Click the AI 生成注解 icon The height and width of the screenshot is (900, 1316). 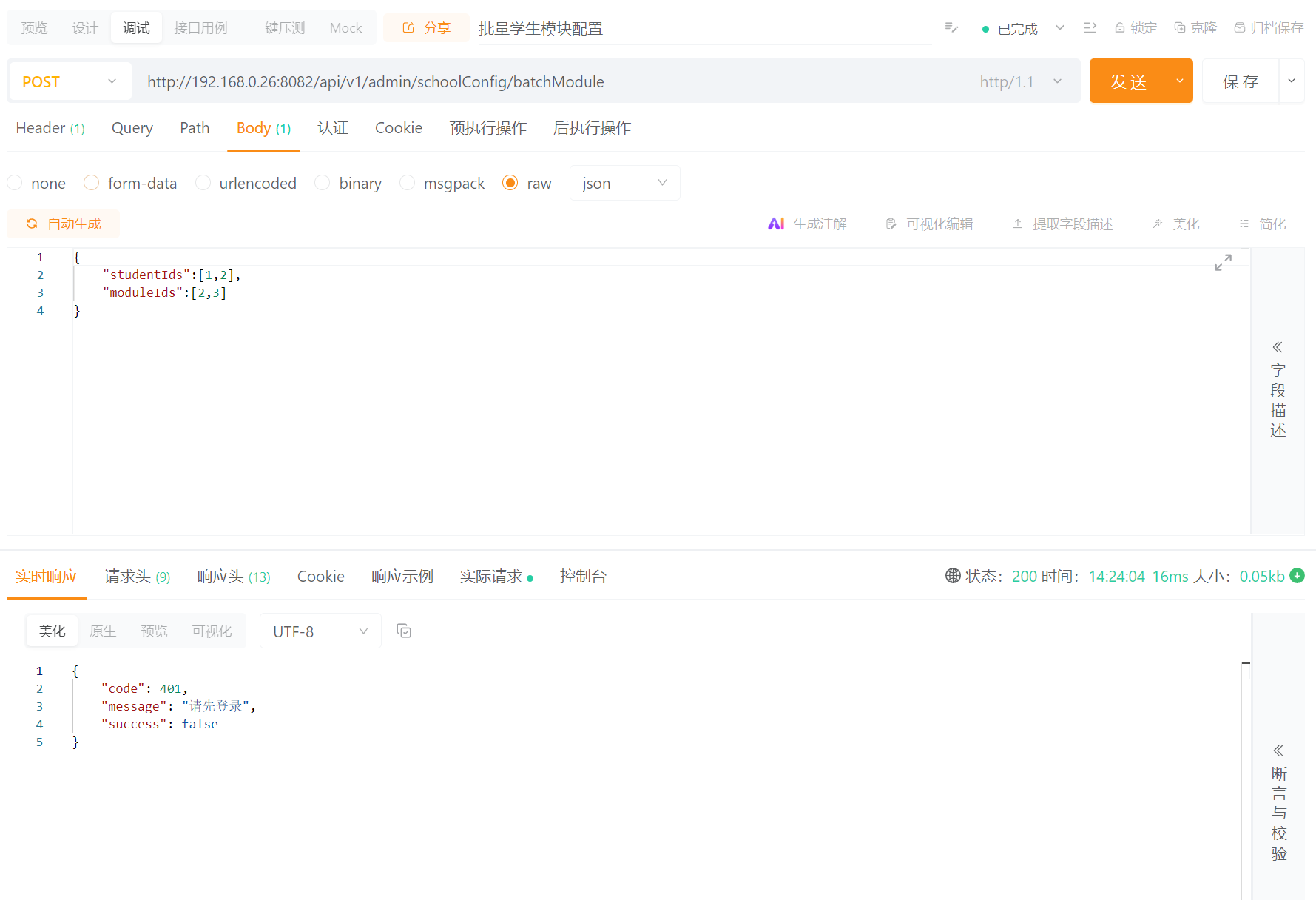(x=776, y=224)
